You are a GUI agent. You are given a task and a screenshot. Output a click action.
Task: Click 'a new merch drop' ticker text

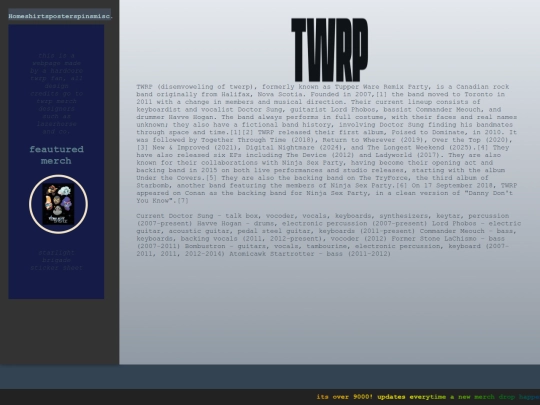(x=482, y=397)
